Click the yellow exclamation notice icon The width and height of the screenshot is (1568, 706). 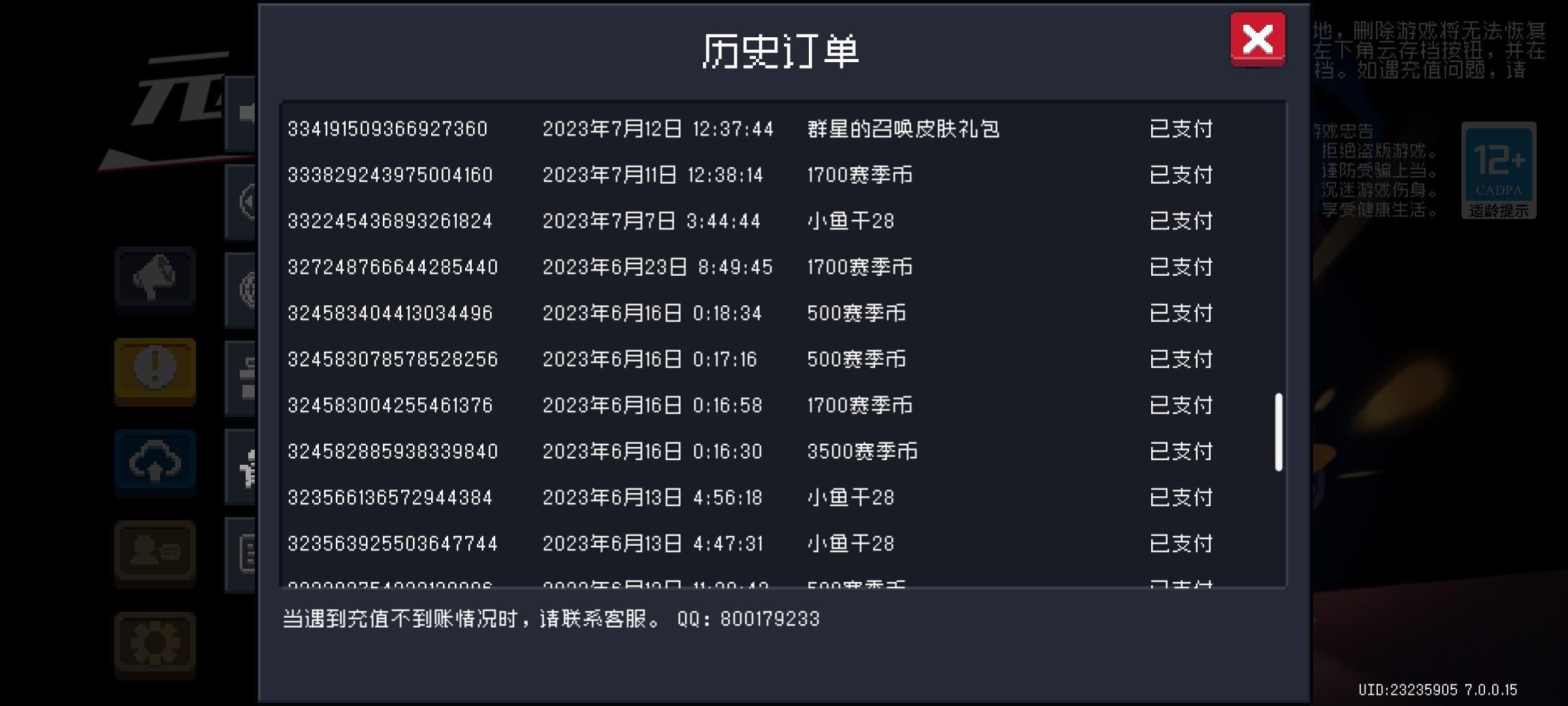(155, 371)
